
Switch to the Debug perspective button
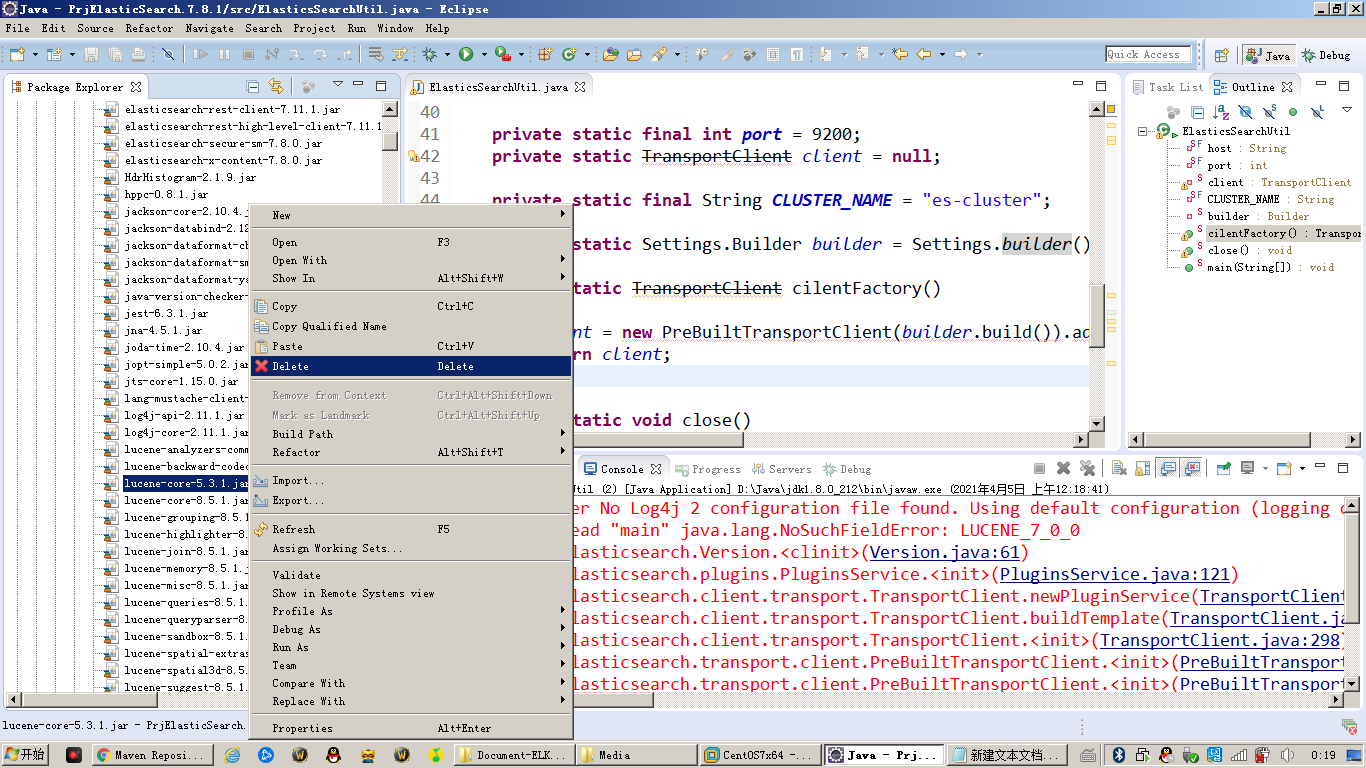1326,55
